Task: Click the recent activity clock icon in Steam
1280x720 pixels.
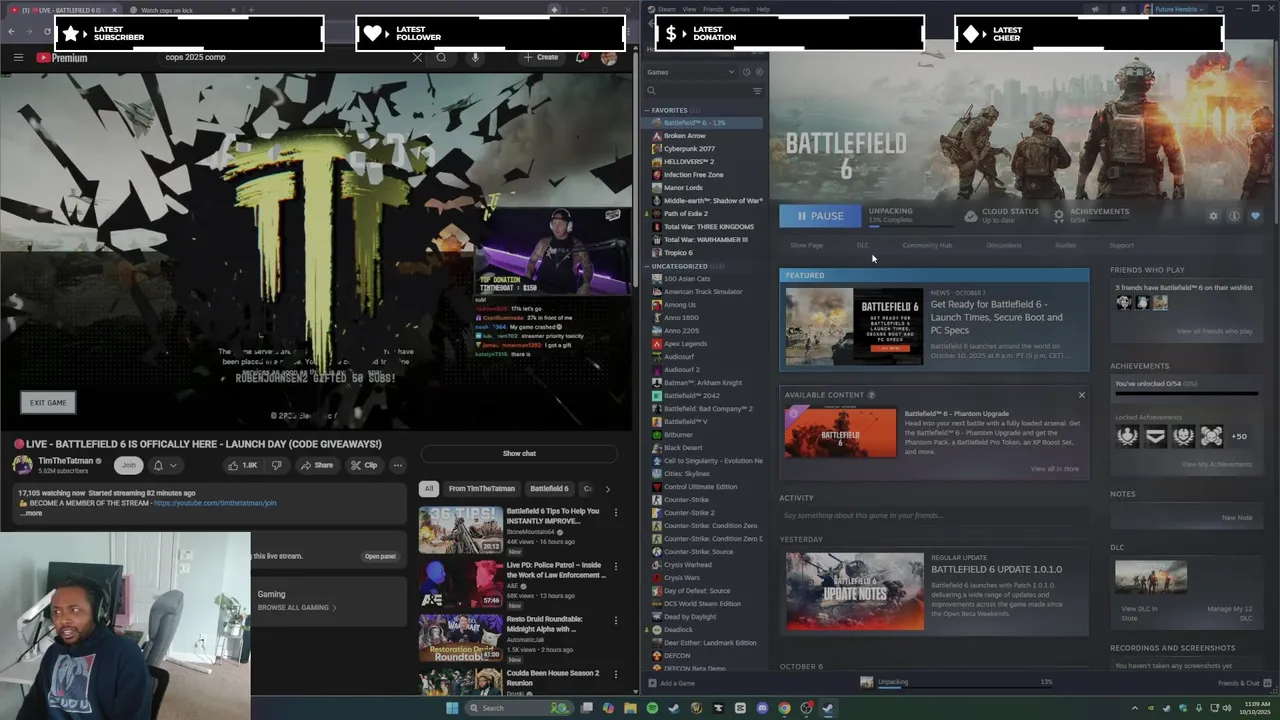Action: pyautogui.click(x=746, y=72)
